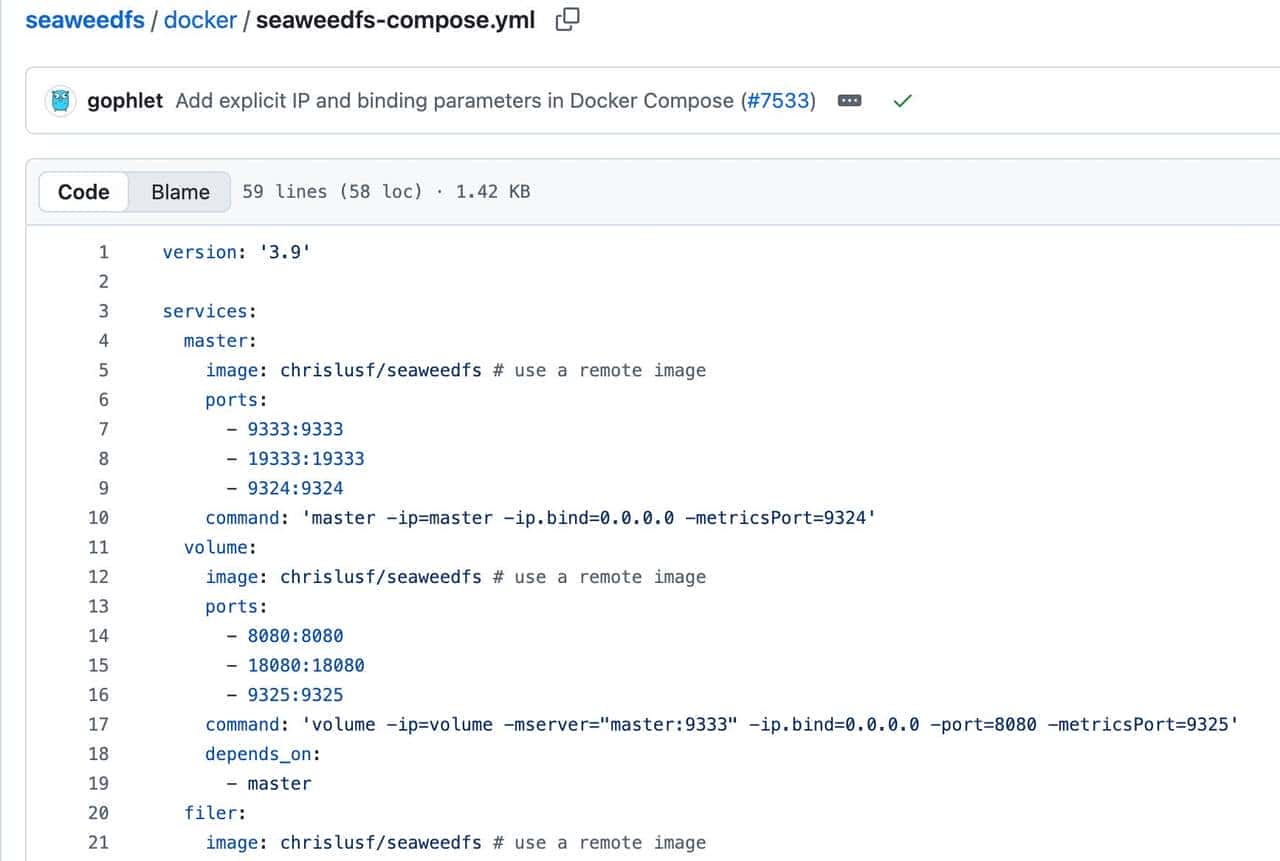
Task: Click the services: key in the code
Action: click(209, 311)
